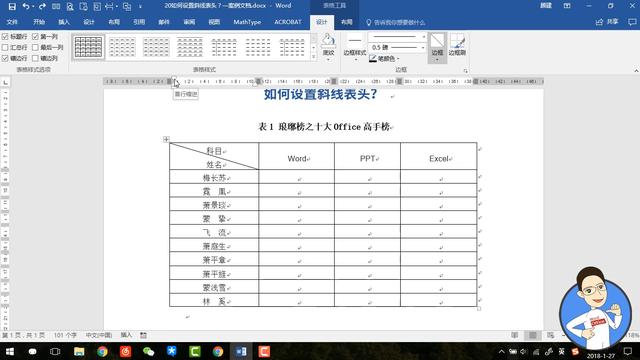640x360 pixels.
Task: Click the print preview magnifier icon in the quick access toolbar
Action: pyautogui.click(x=70, y=6)
